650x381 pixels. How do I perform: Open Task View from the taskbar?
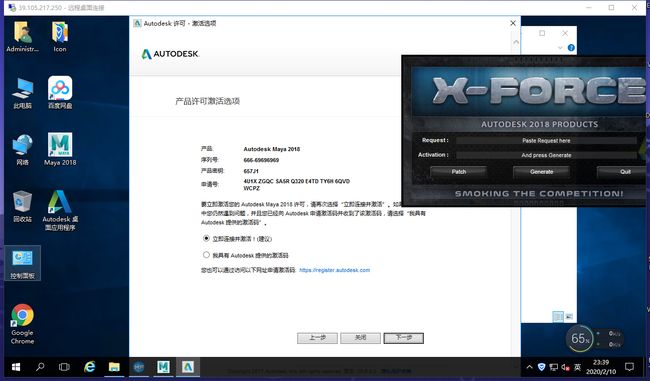click(64, 367)
